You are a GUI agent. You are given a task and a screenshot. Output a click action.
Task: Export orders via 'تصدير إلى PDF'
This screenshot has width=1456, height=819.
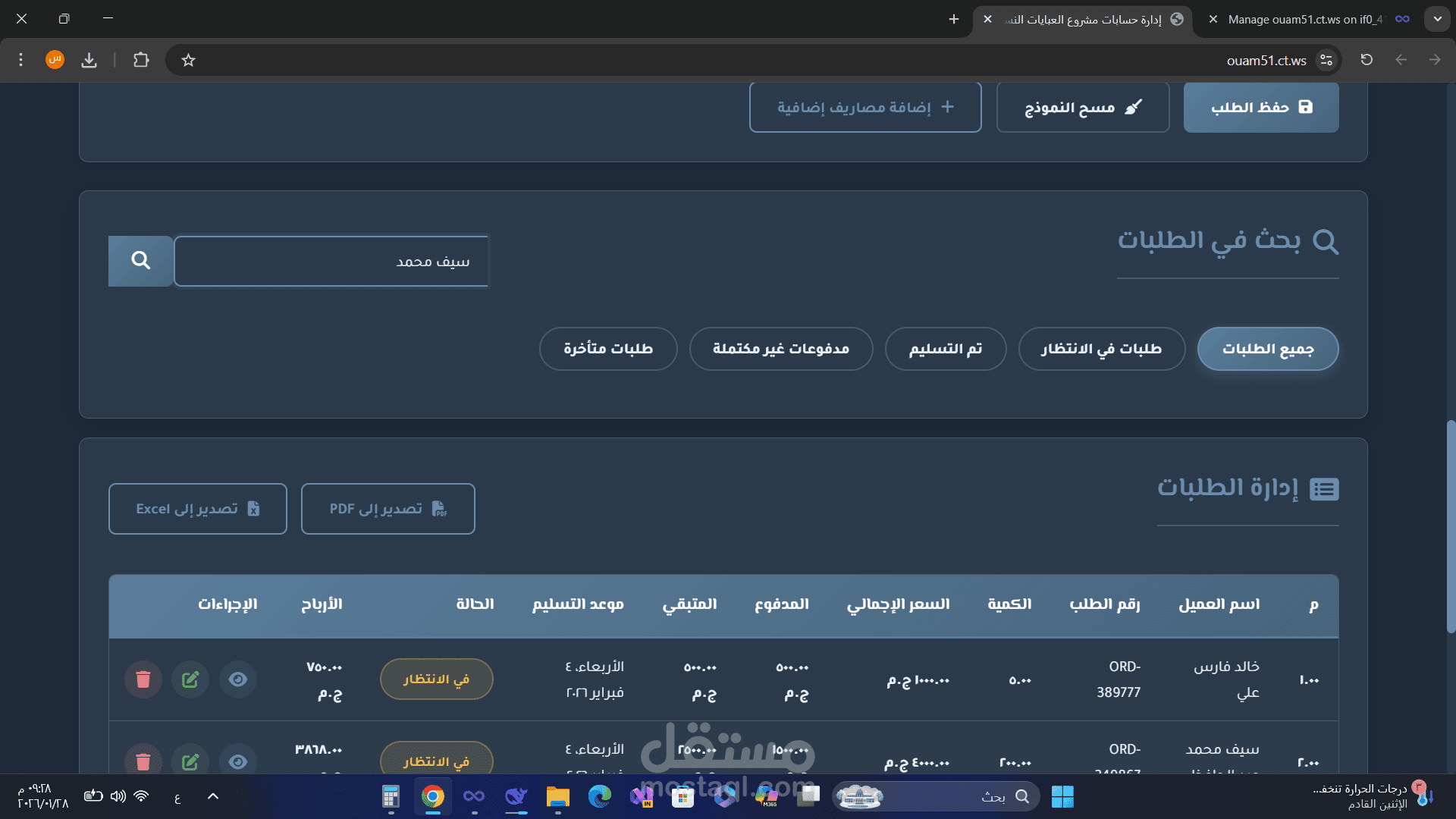388,509
